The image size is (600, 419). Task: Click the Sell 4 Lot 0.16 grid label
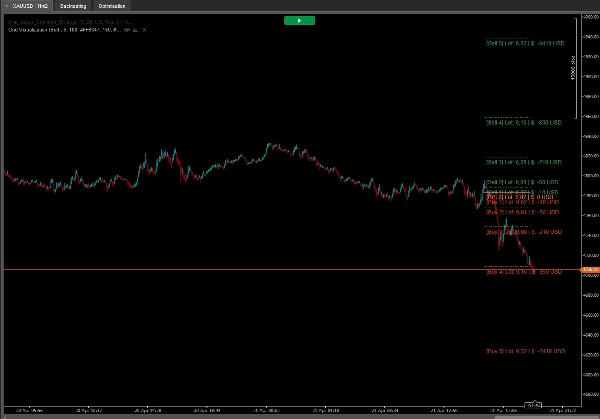[523, 122]
